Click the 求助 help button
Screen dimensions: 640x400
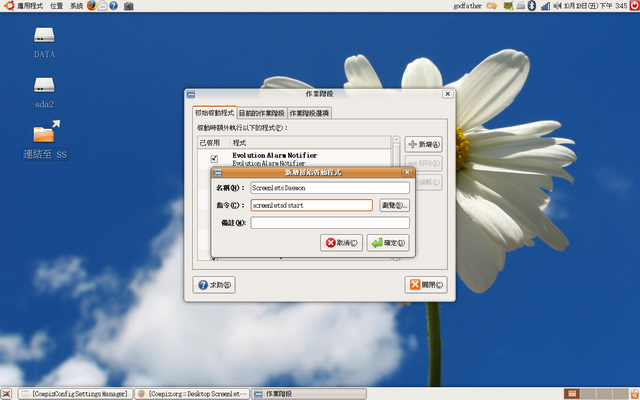(214, 285)
